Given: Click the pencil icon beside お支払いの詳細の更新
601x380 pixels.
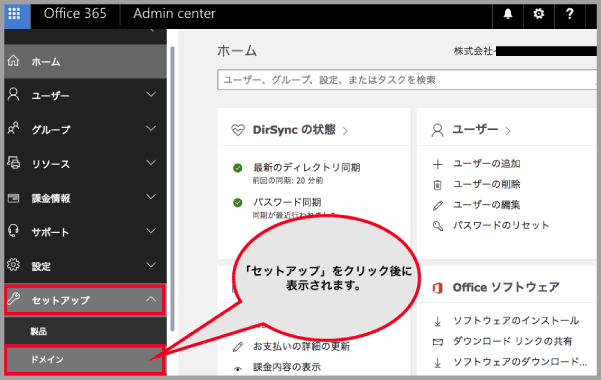Looking at the screenshot, I should click(x=238, y=347).
